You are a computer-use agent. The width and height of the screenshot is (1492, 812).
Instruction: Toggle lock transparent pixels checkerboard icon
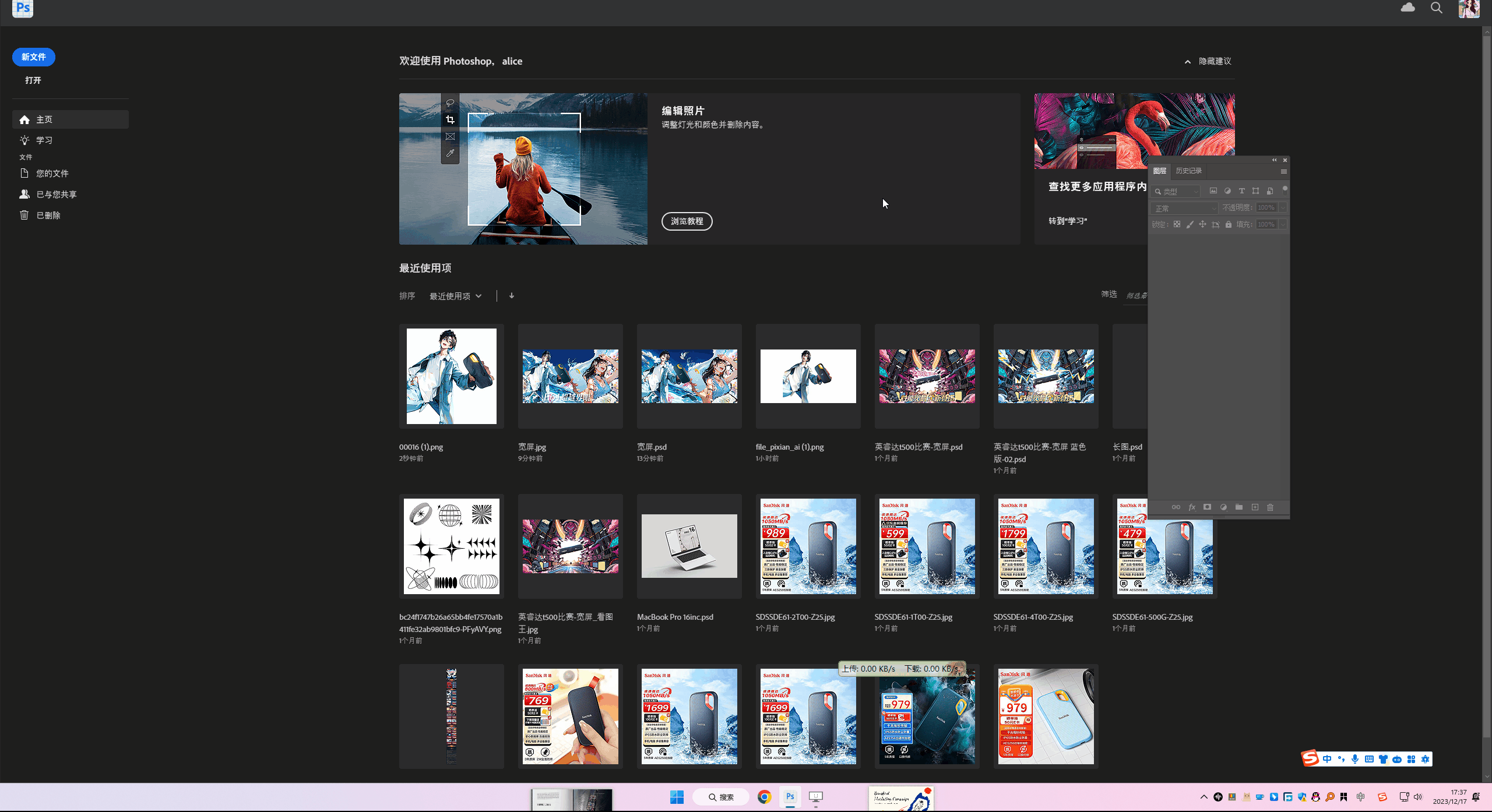pyautogui.click(x=1177, y=224)
